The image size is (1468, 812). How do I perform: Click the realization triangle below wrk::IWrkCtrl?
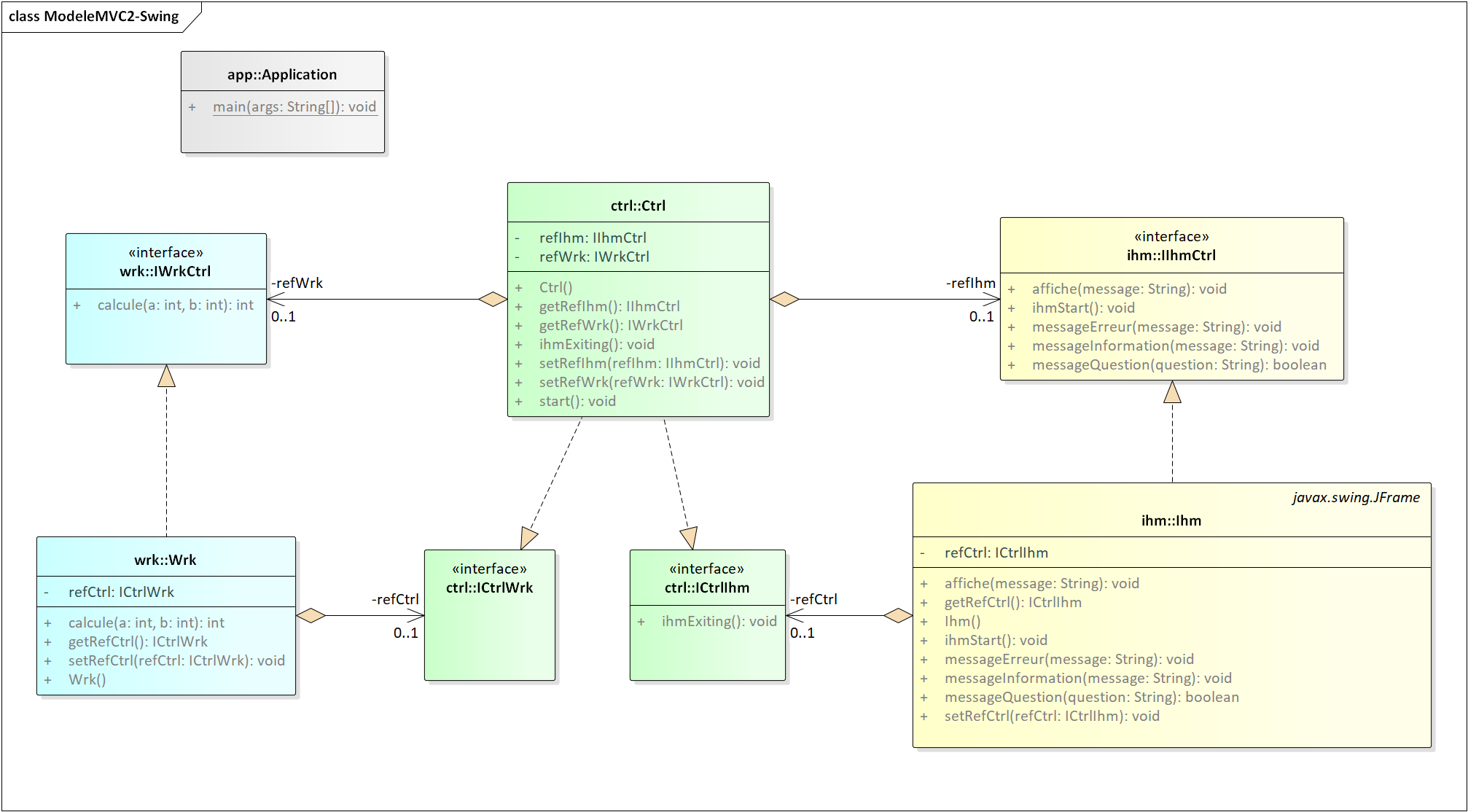coord(166,376)
